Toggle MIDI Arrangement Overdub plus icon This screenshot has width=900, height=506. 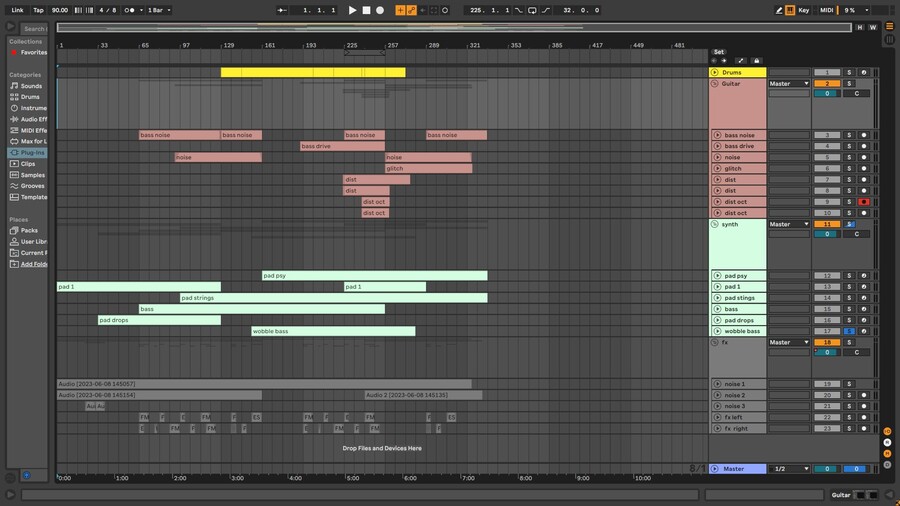tap(400, 10)
